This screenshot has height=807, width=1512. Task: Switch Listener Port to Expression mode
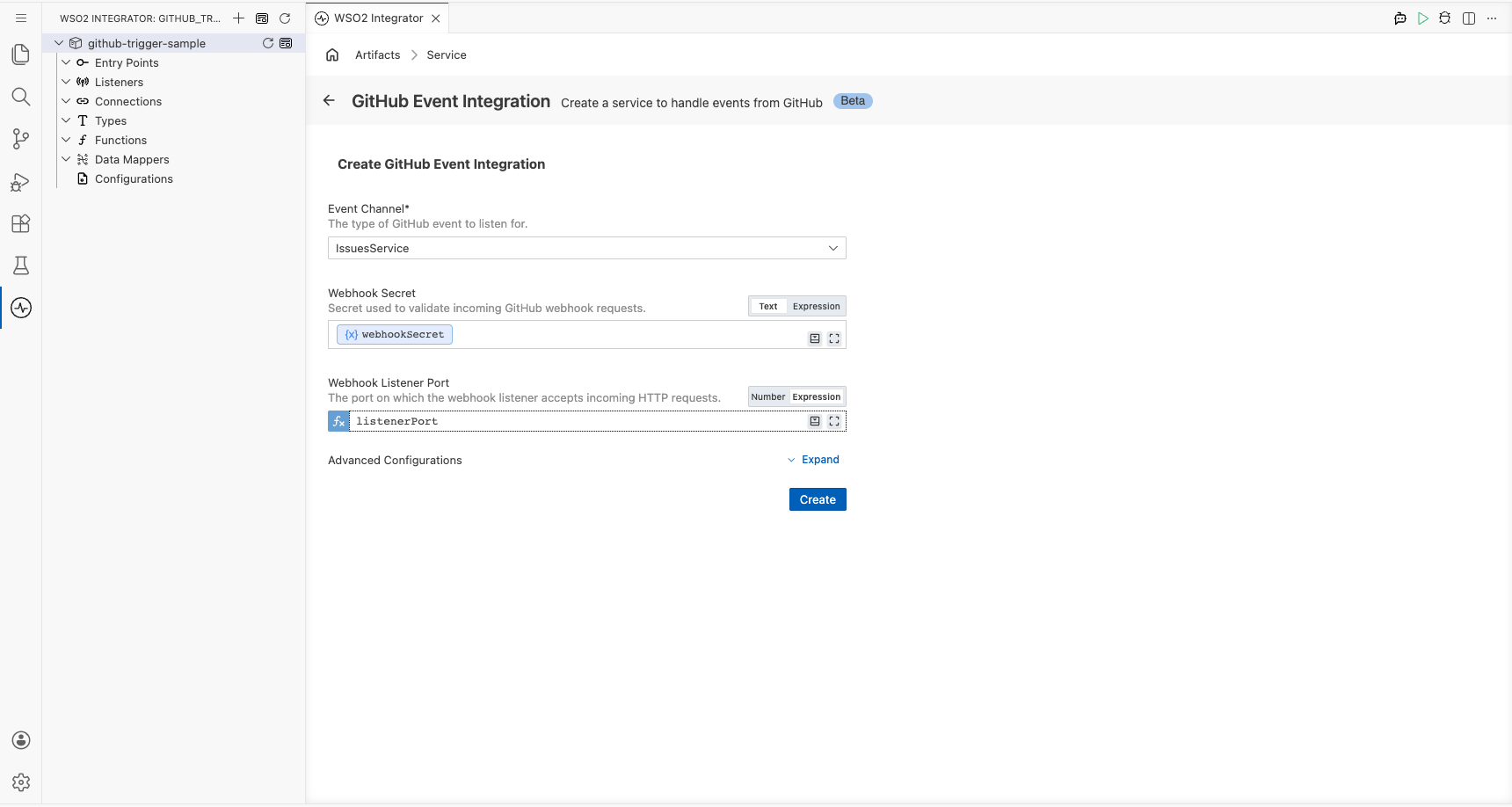(x=817, y=396)
